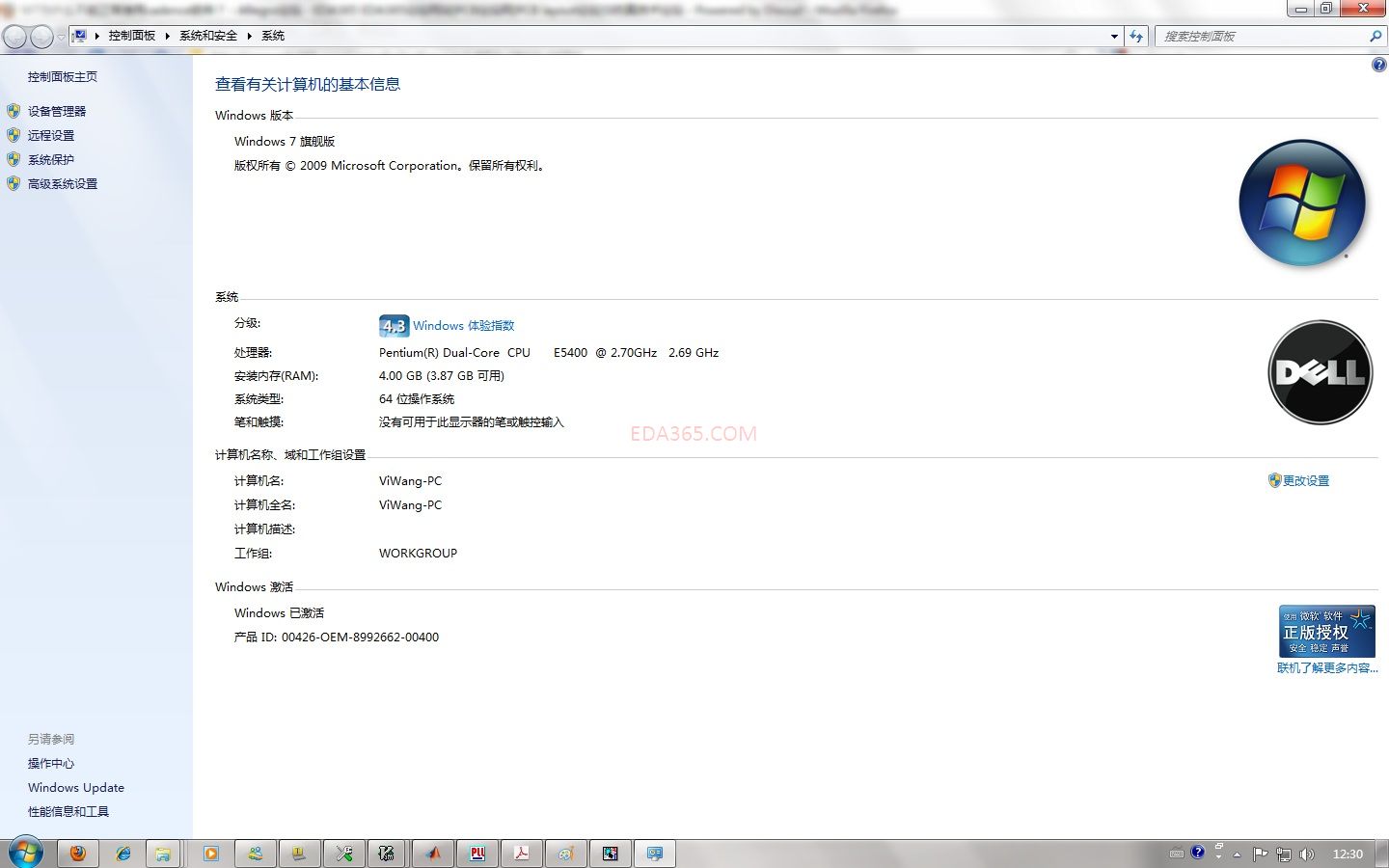The image size is (1389, 868).
Task: Open 性能信息和工具 link
Action: 68,812
